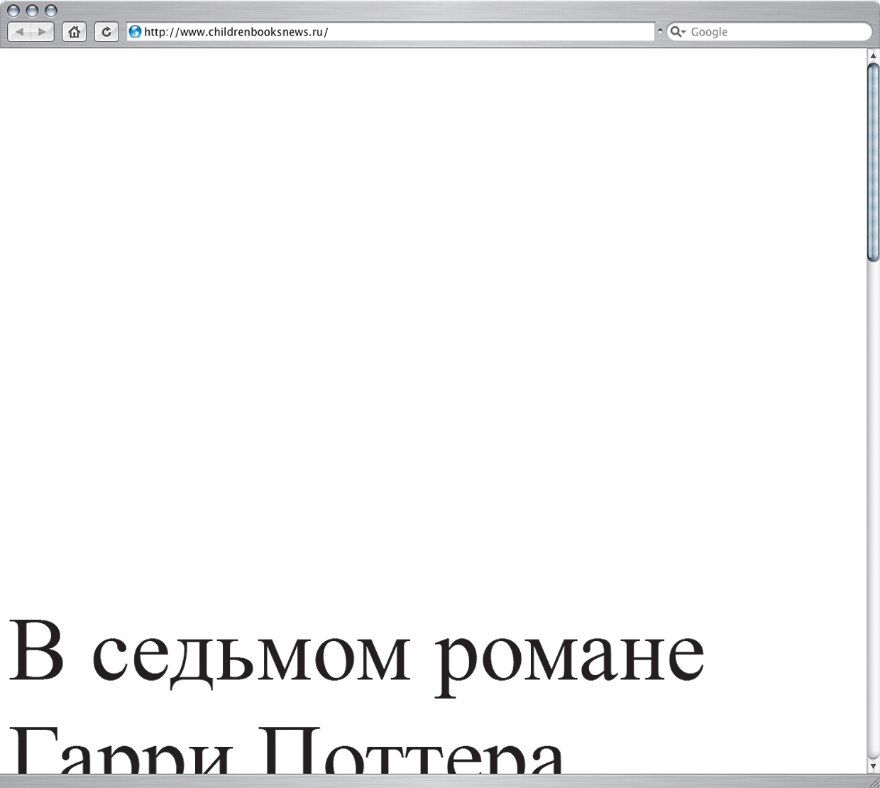Click the vertical scrollbar thumb
880x788 pixels.
pos(873,163)
